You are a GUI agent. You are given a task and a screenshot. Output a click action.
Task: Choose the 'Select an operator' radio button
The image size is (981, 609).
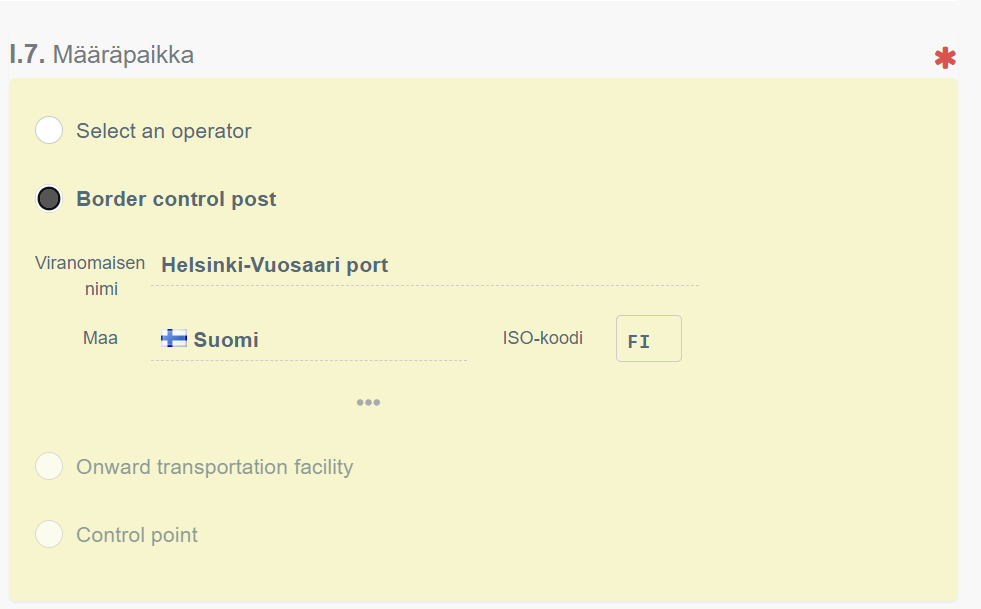(49, 131)
